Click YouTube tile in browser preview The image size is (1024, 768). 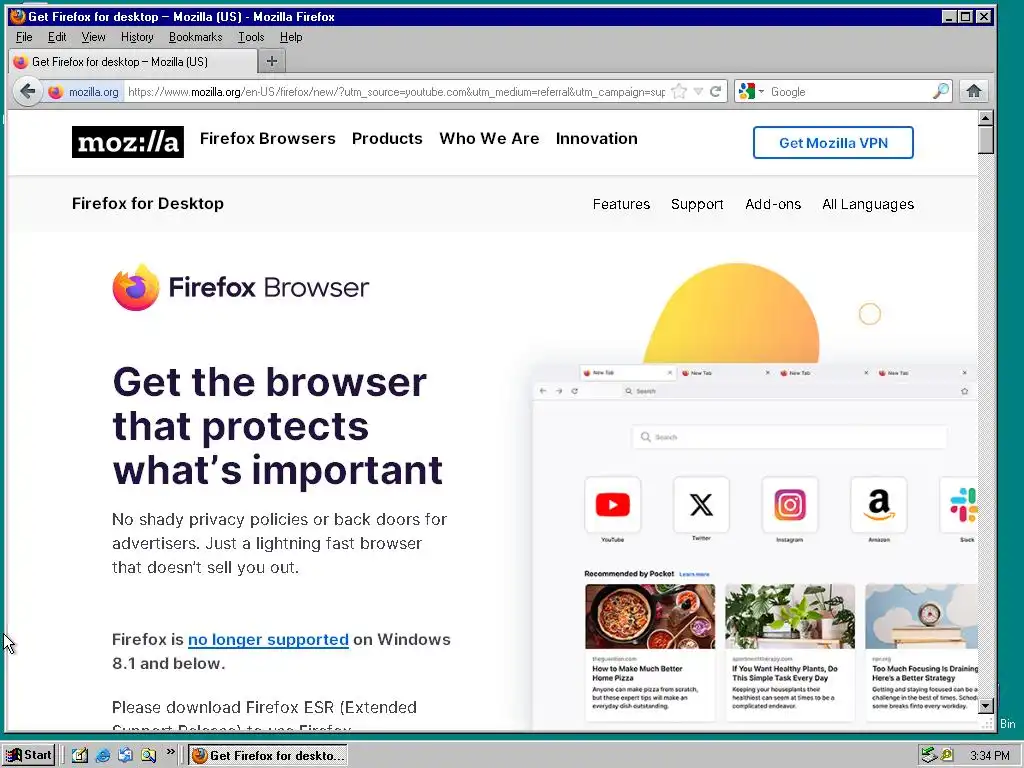pos(613,505)
